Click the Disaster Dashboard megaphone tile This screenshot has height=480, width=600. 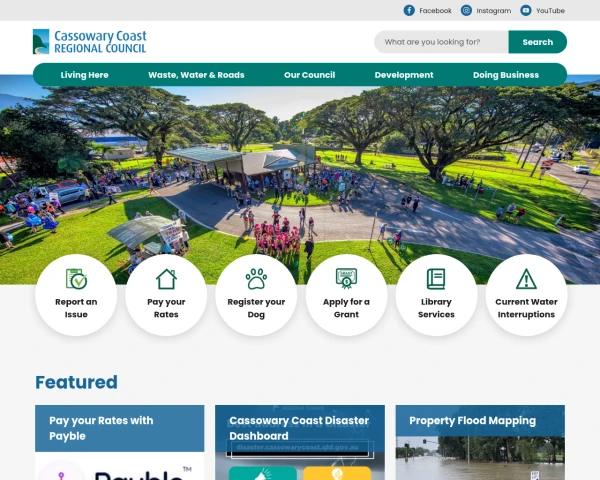point(262,473)
